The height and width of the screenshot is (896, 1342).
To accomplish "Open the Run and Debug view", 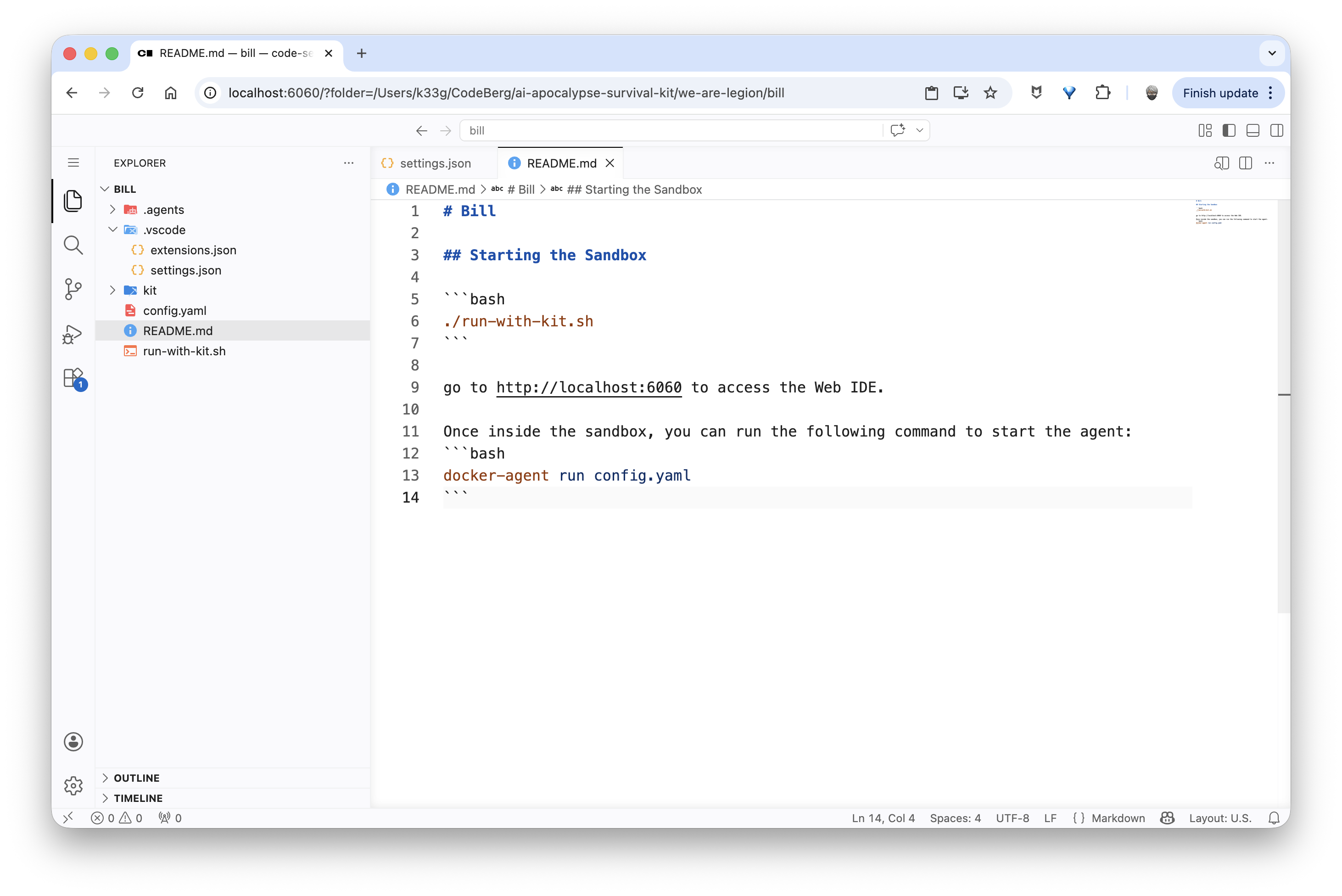I will pyautogui.click(x=73, y=334).
